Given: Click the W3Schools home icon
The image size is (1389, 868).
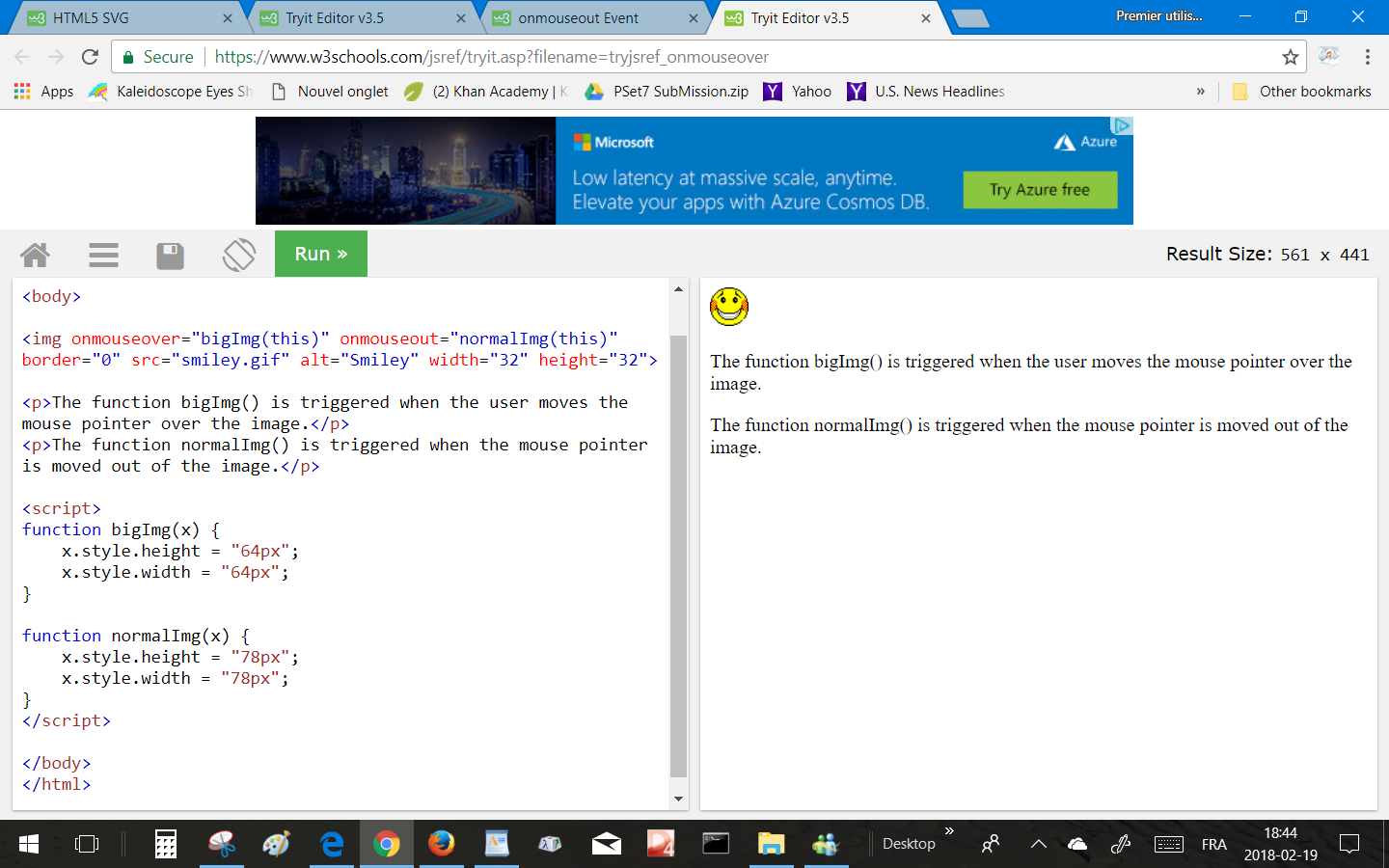Looking at the screenshot, I should click(x=35, y=255).
